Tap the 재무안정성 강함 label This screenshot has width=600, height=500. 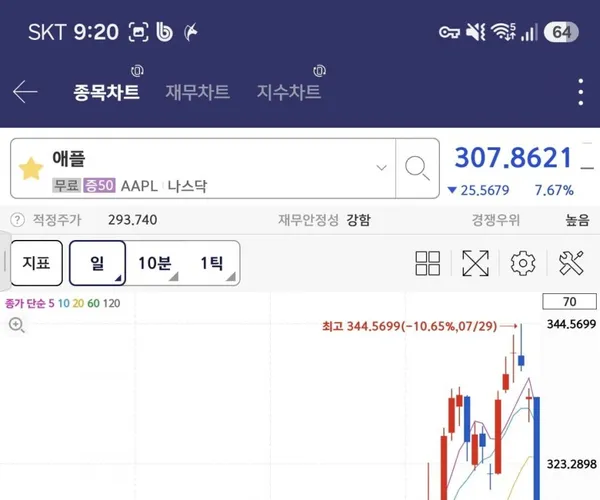[x=324, y=220]
